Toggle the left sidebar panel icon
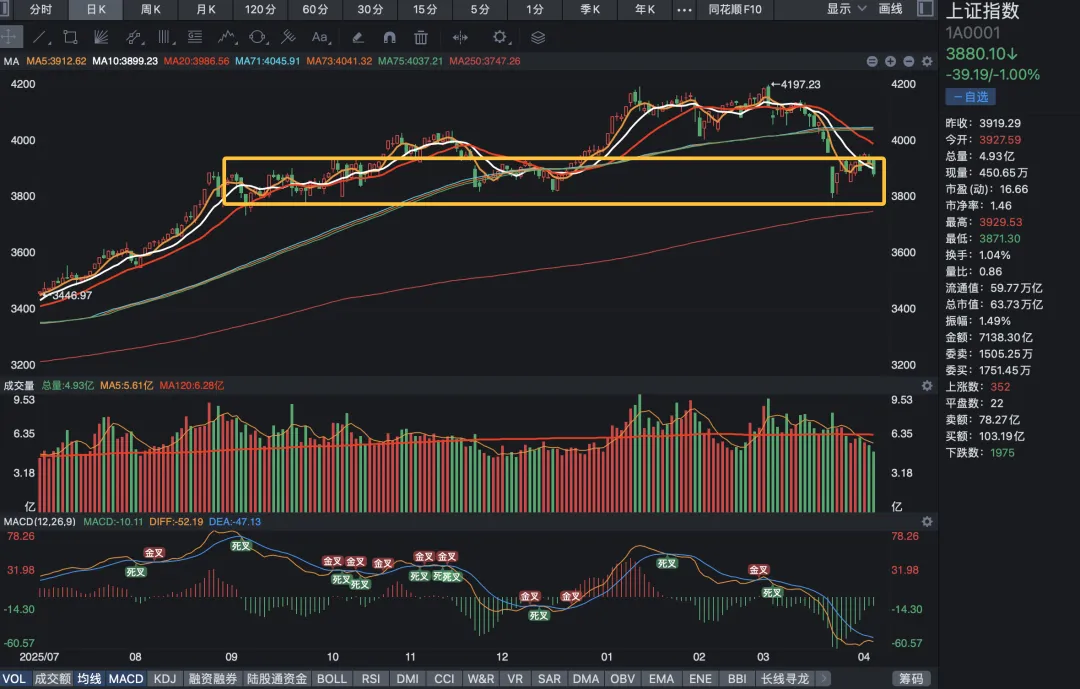The width and height of the screenshot is (1080, 689). (5, 9)
